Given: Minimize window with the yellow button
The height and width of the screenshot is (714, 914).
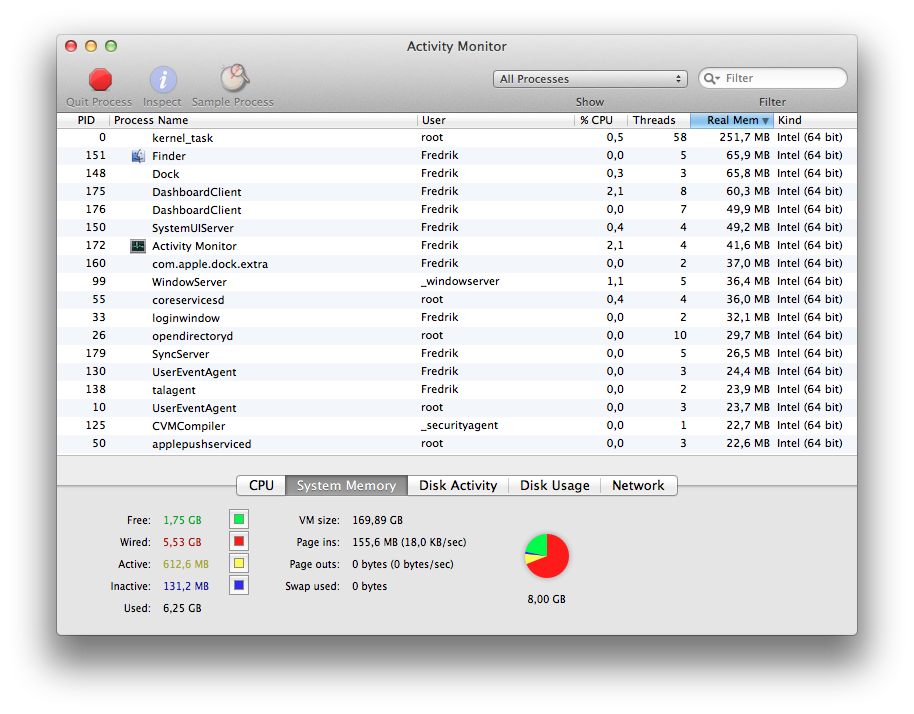Looking at the screenshot, I should coord(91,46).
